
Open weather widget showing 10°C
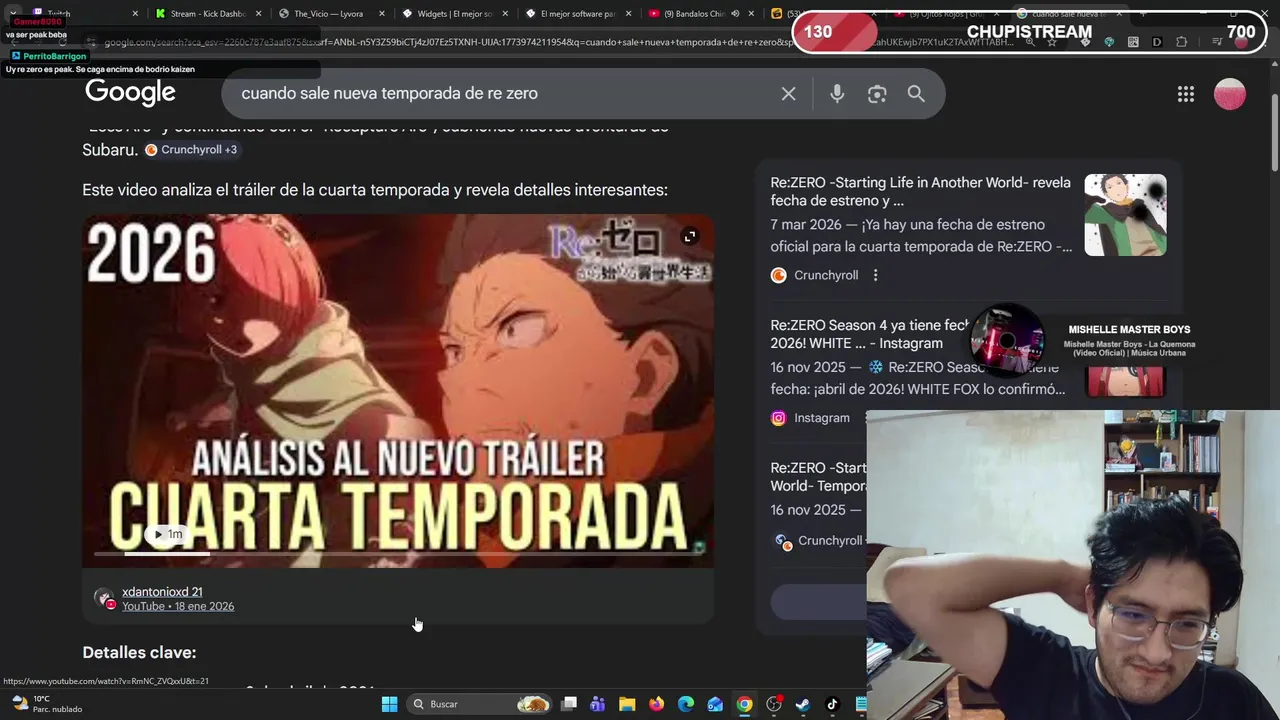point(46,704)
